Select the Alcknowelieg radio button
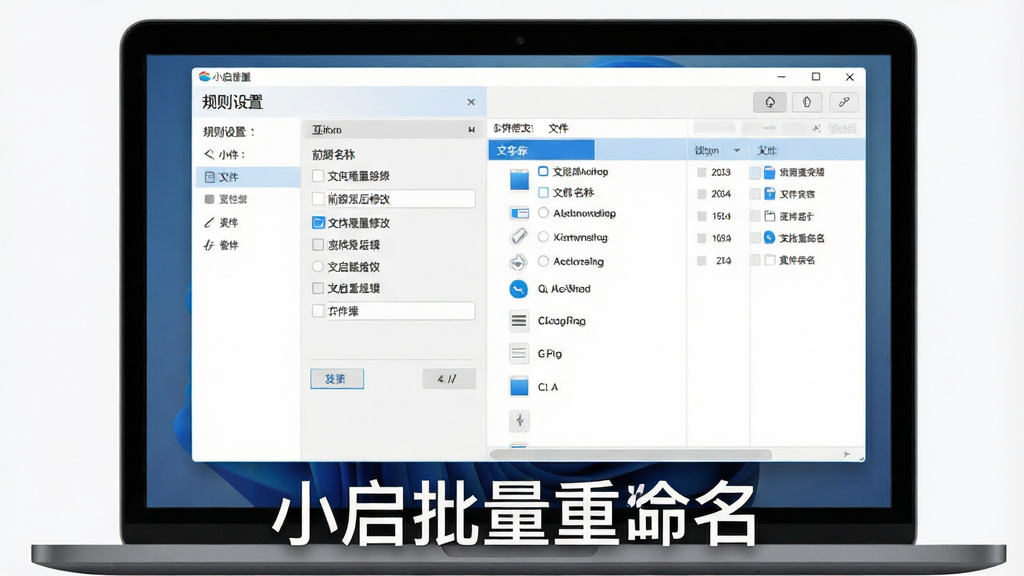1024x576 pixels. coord(543,212)
